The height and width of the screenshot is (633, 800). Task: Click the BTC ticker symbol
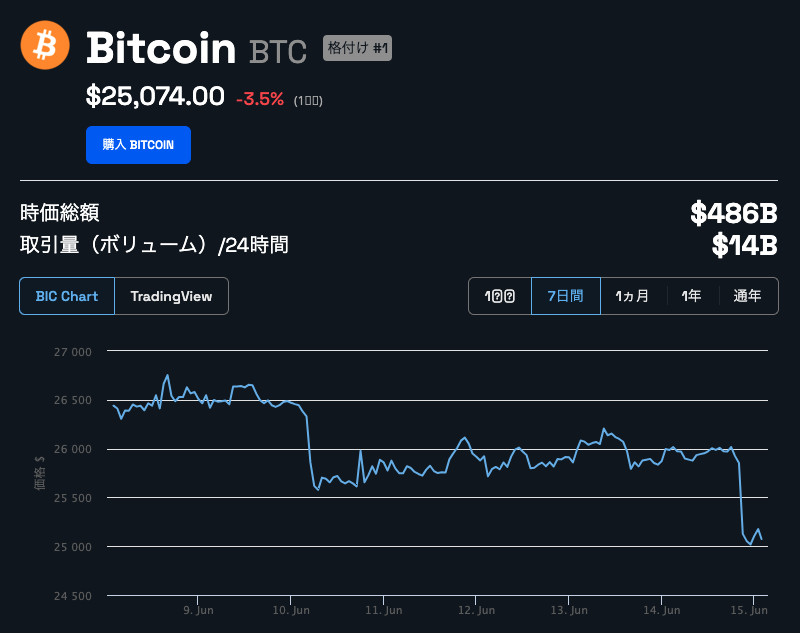[x=278, y=52]
